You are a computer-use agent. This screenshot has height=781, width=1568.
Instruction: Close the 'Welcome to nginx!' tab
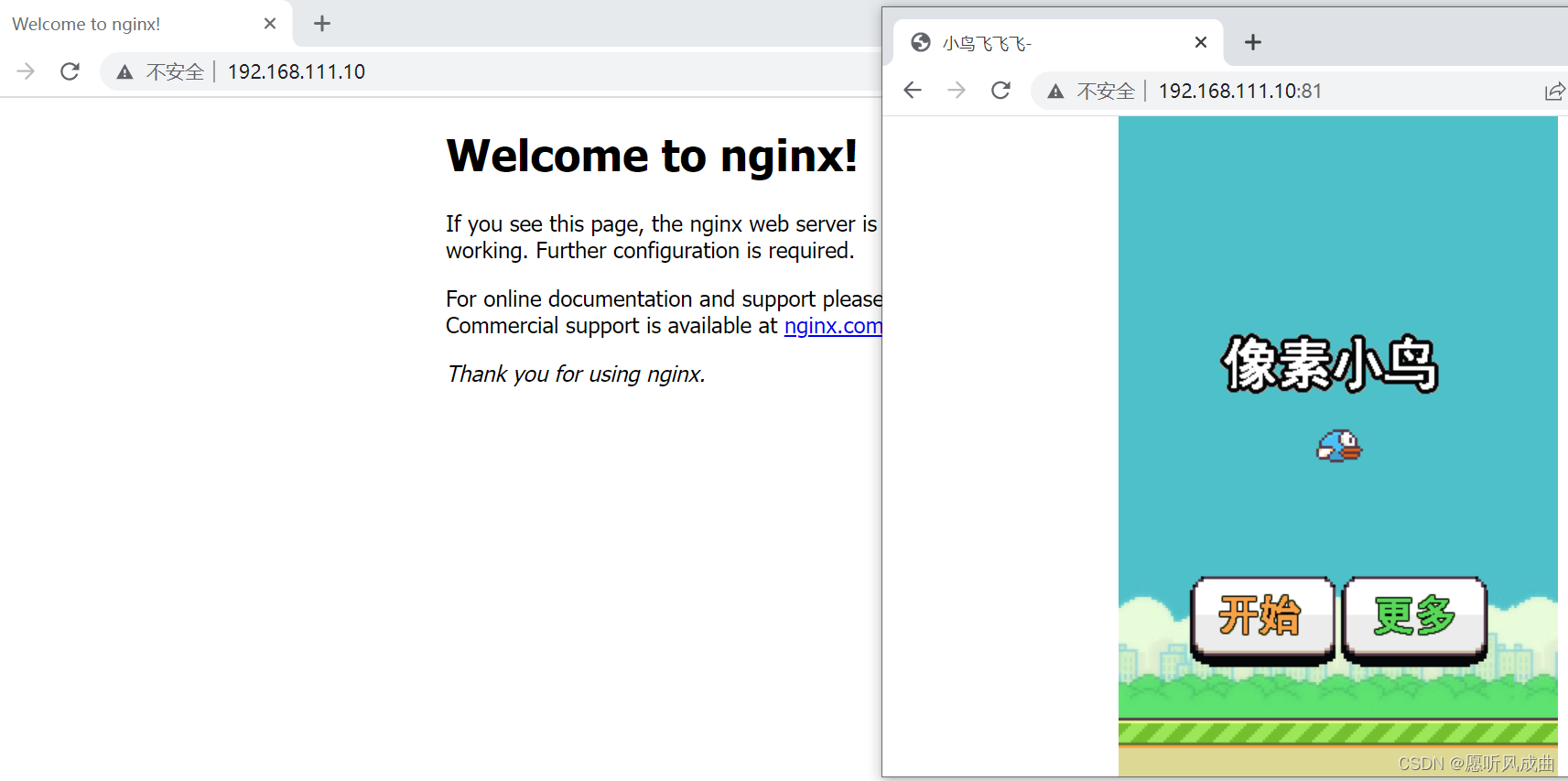[270, 24]
